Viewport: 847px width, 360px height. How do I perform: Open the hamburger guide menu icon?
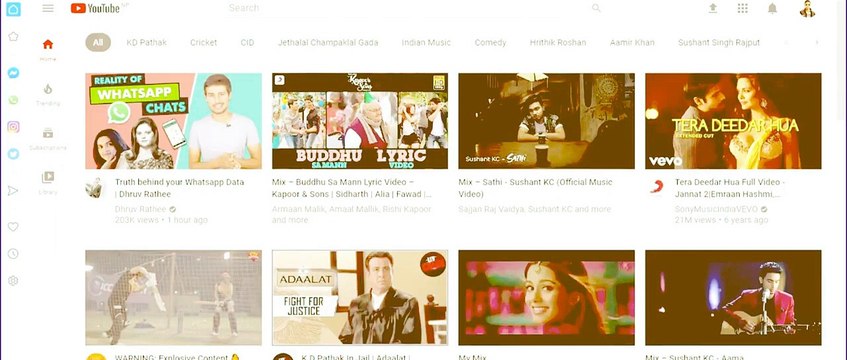click(48, 8)
